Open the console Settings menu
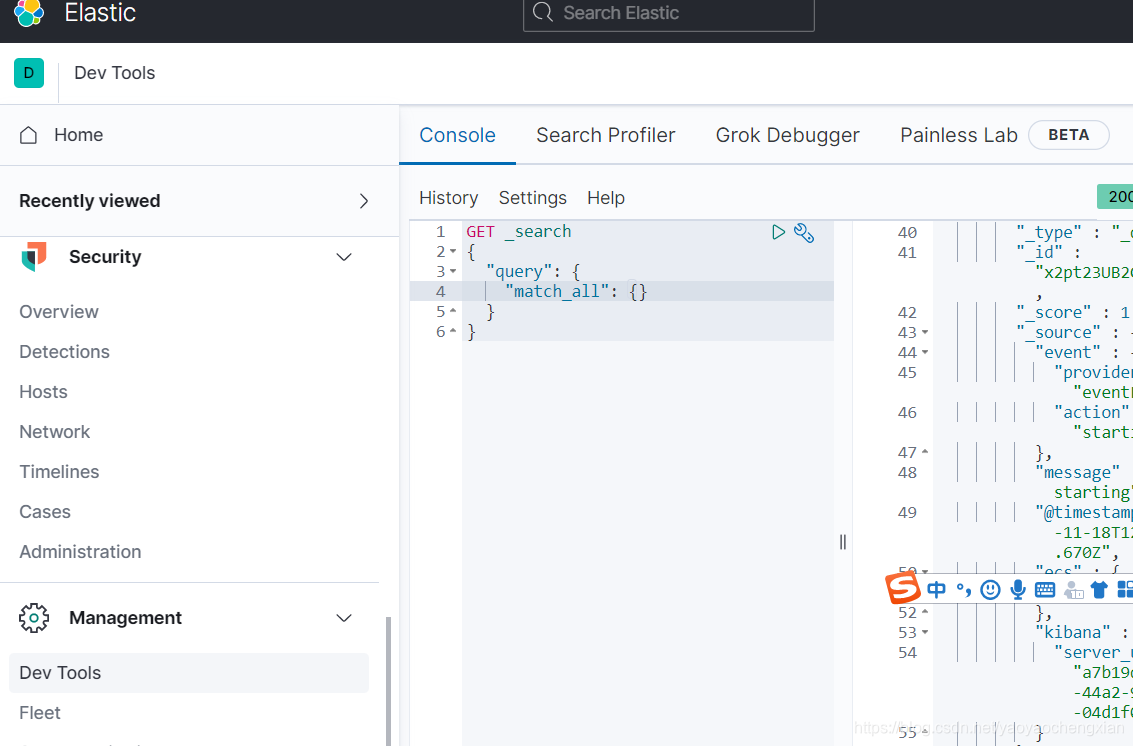Viewport: 1133px width, 746px height. [x=533, y=198]
